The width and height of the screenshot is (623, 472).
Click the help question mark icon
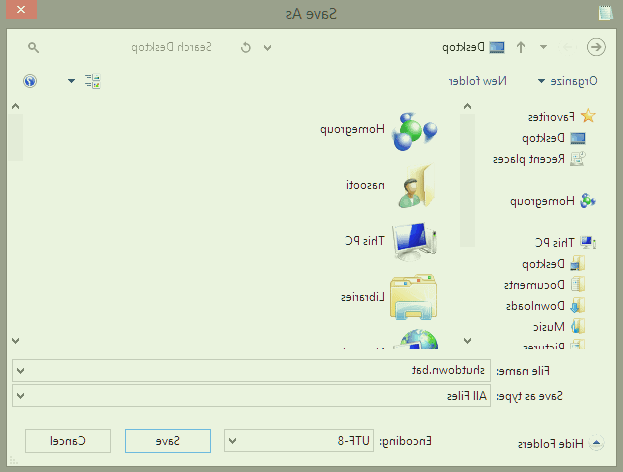tap(30, 80)
